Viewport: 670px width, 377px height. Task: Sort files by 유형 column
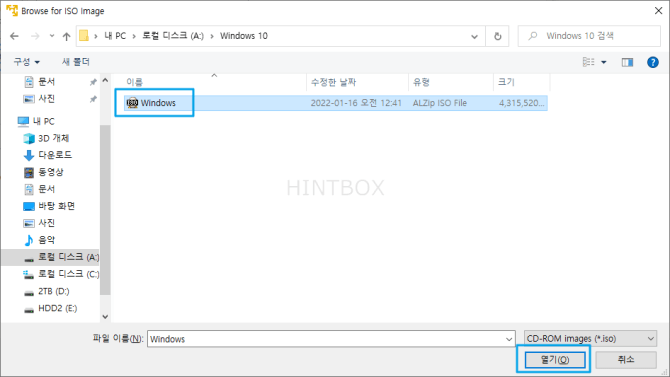pos(421,82)
